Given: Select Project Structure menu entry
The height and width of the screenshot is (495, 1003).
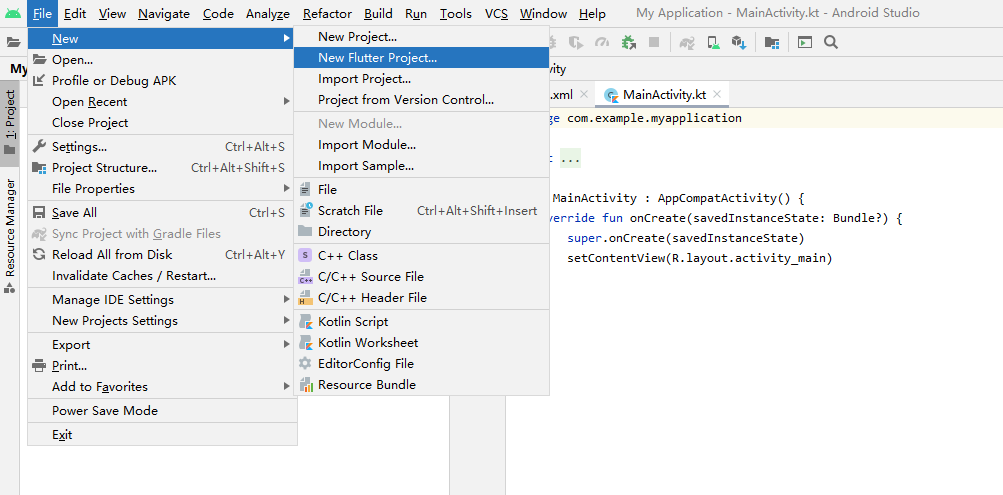Looking at the screenshot, I should (x=162, y=168).
